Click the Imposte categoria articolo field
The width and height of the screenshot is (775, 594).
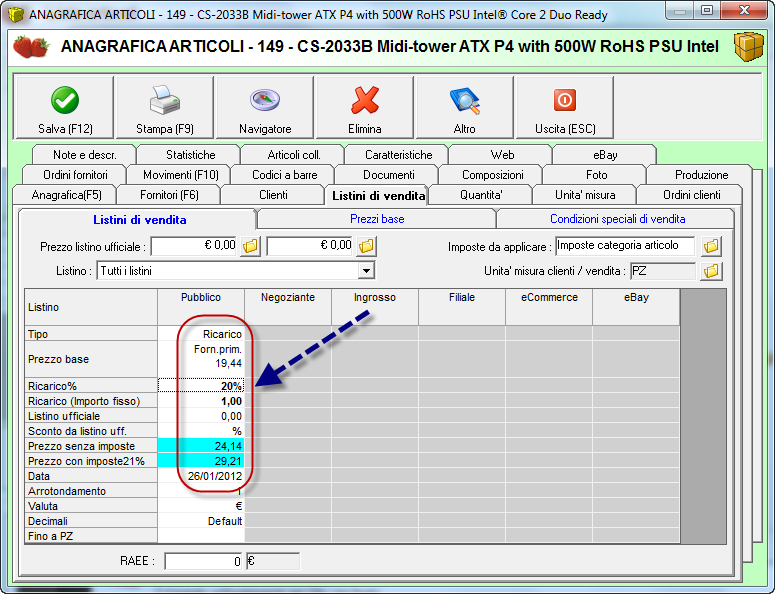[625, 246]
